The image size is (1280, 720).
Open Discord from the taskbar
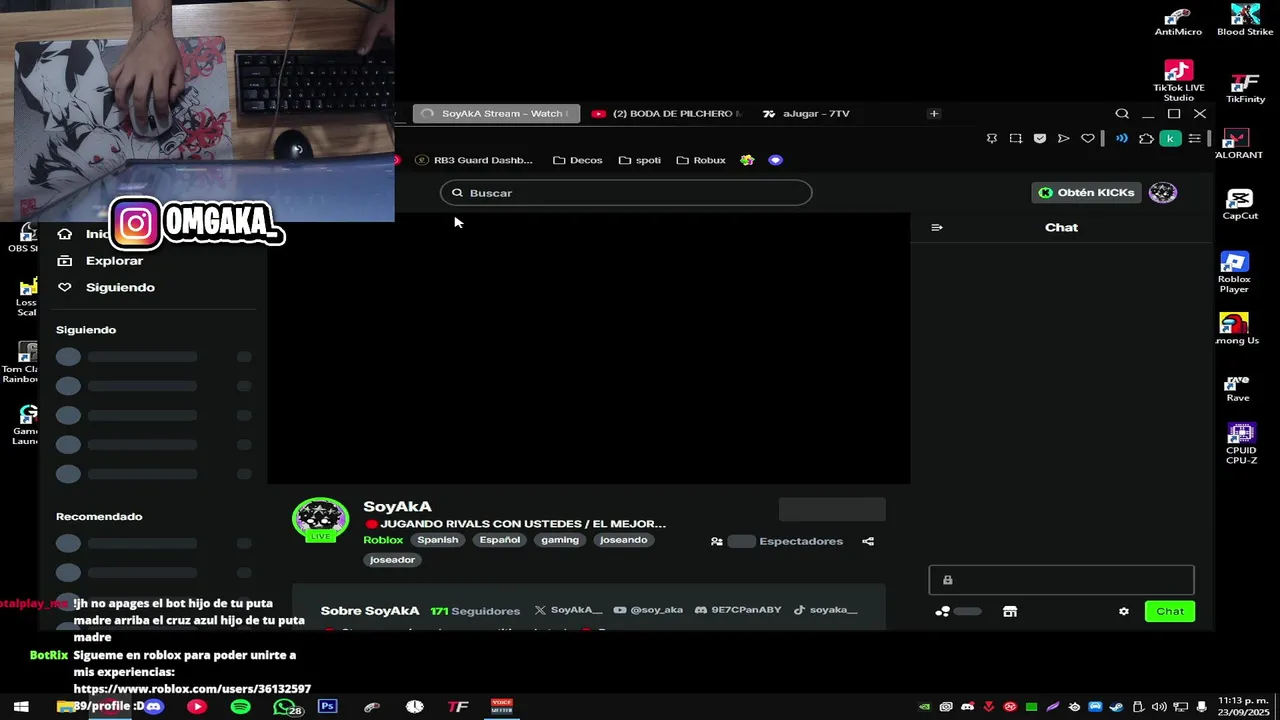tap(153, 707)
